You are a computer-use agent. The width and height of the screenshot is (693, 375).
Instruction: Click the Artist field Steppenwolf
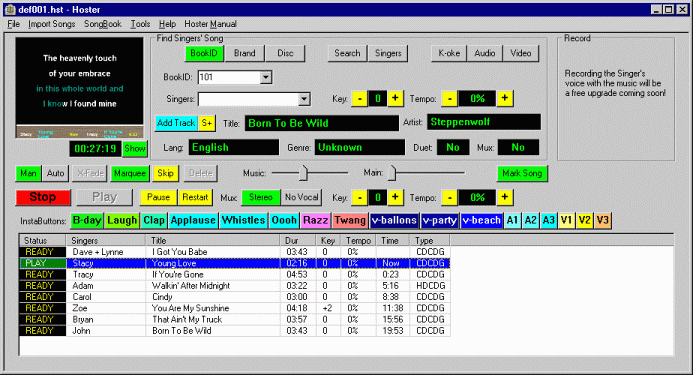pyautogui.click(x=484, y=122)
